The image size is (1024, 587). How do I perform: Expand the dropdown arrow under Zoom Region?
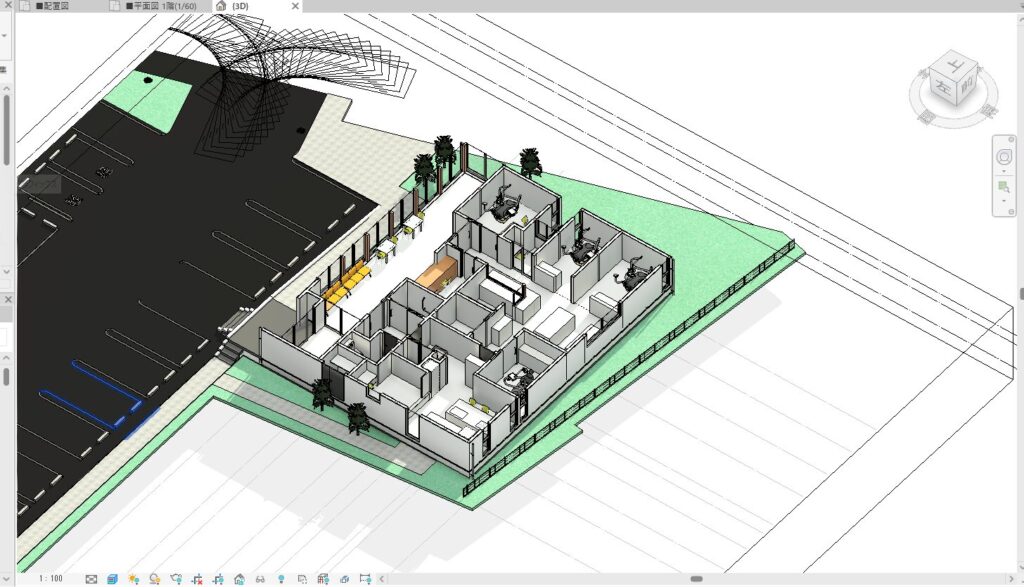(1003, 200)
